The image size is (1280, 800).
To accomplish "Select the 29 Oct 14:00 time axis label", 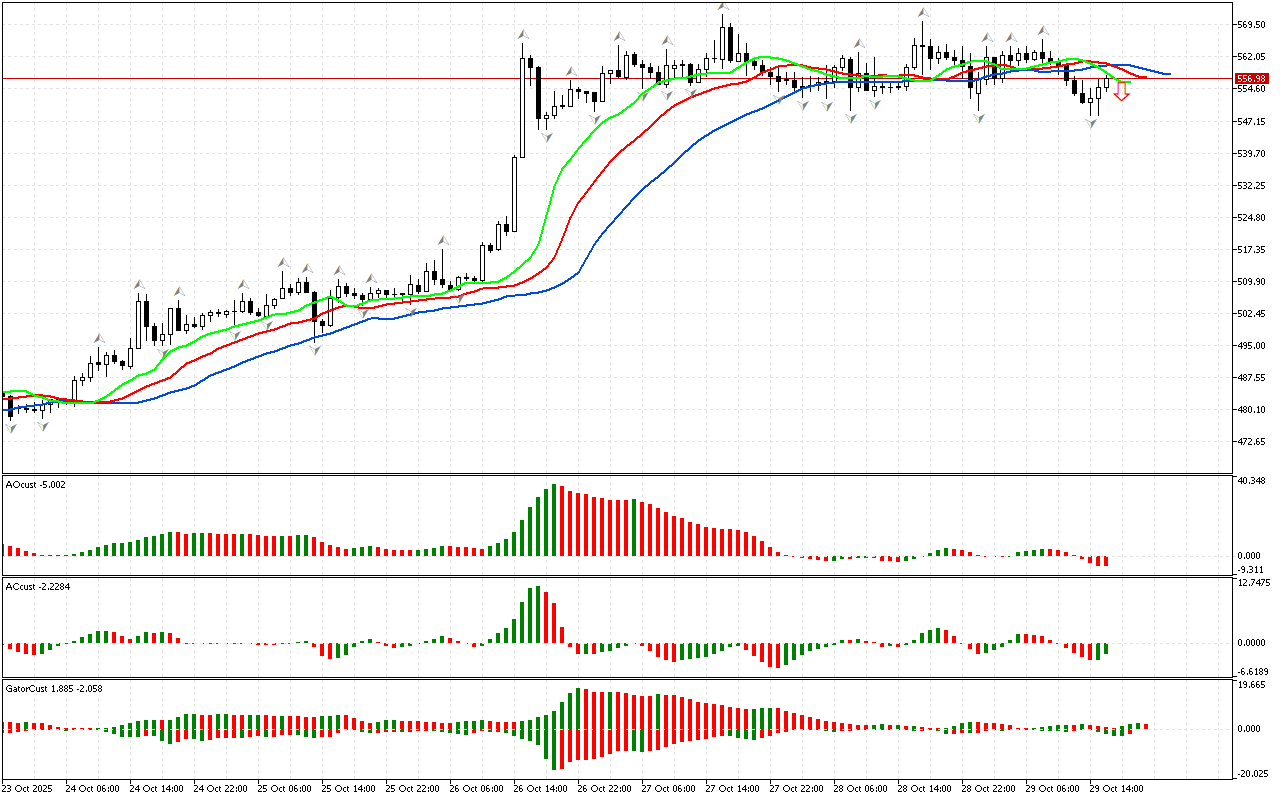I will [x=1115, y=789].
